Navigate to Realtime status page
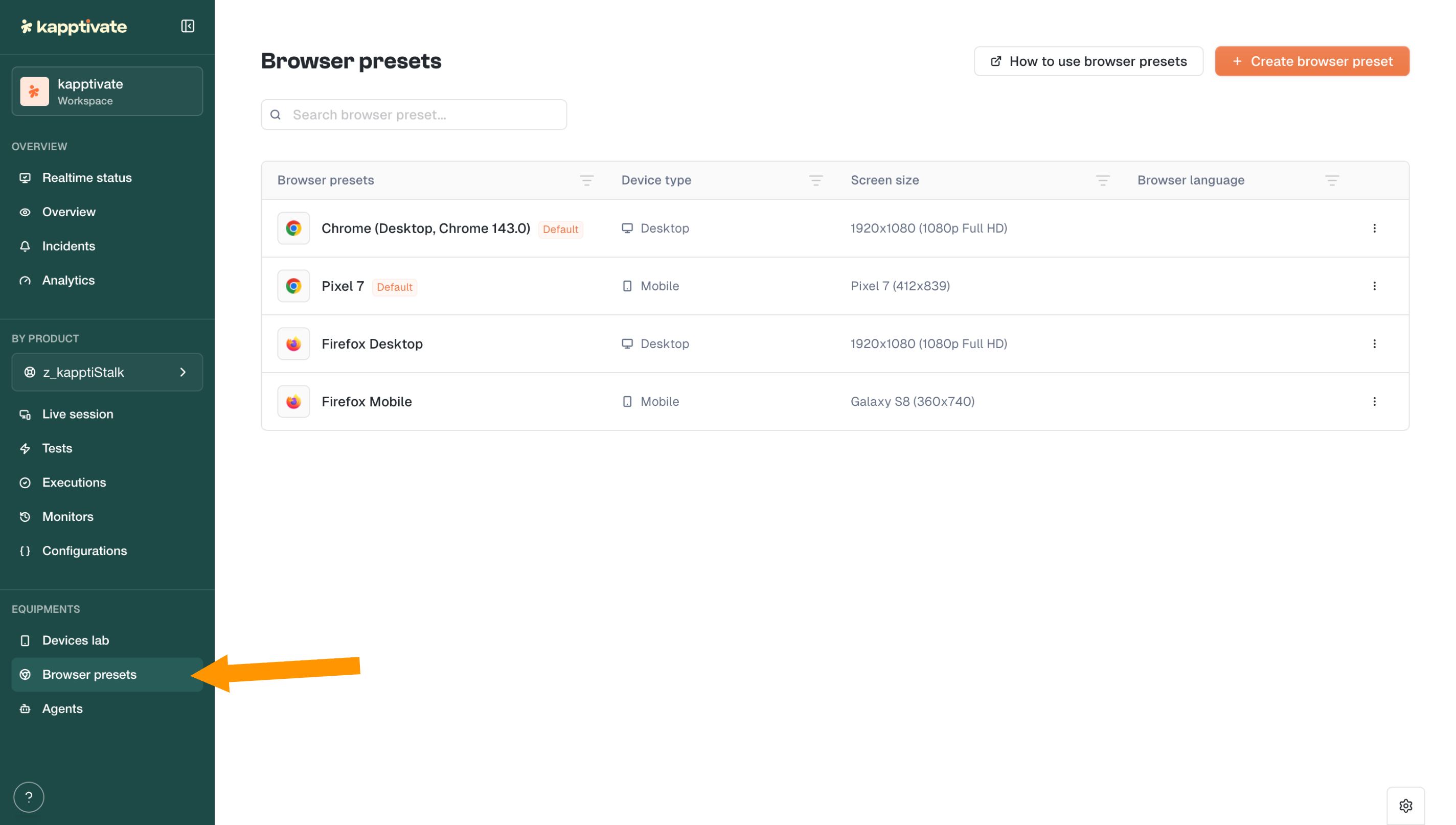Image resolution: width=1456 pixels, height=825 pixels. tap(87, 177)
